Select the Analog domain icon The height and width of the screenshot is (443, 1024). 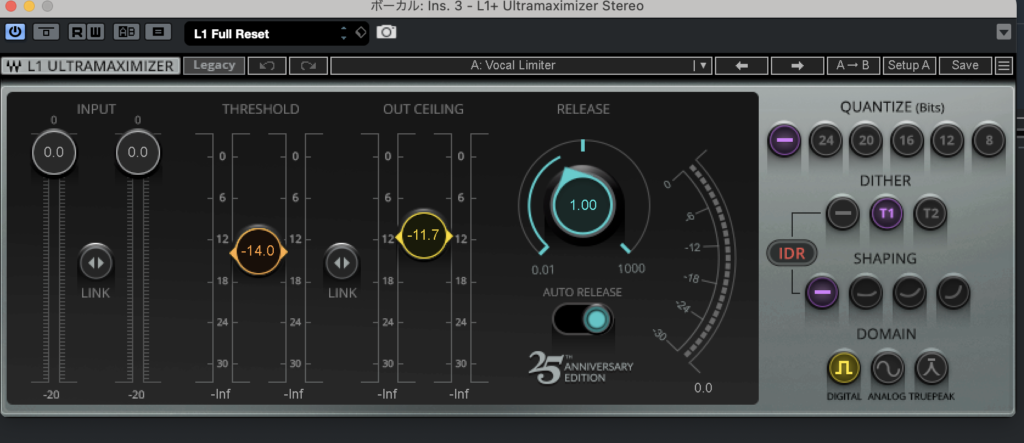pyautogui.click(x=888, y=368)
